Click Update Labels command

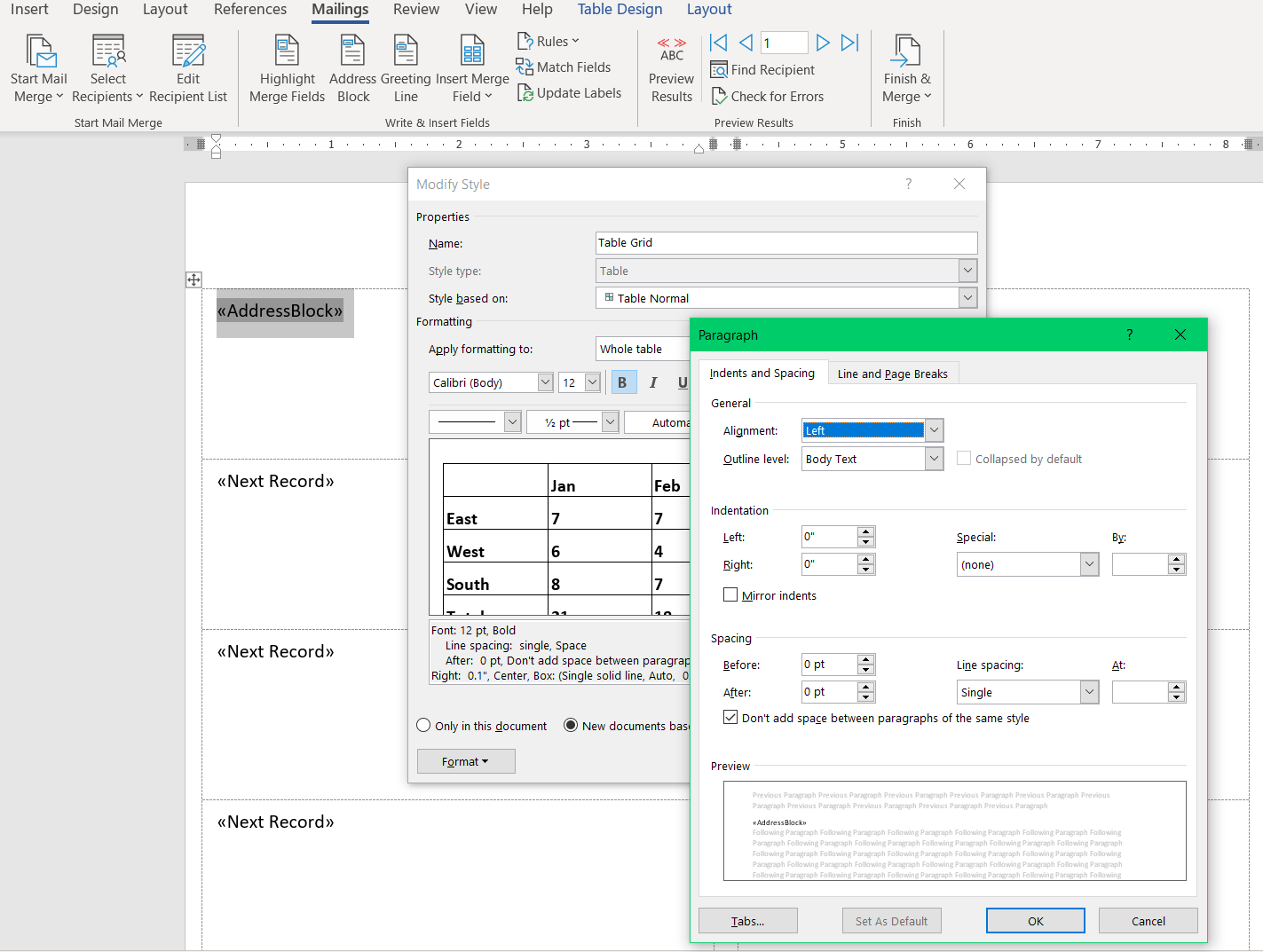[x=569, y=93]
